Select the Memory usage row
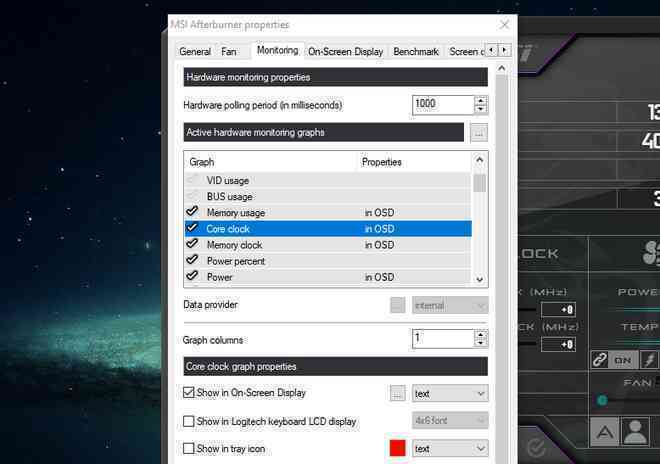The width and height of the screenshot is (660, 464). tap(328, 212)
